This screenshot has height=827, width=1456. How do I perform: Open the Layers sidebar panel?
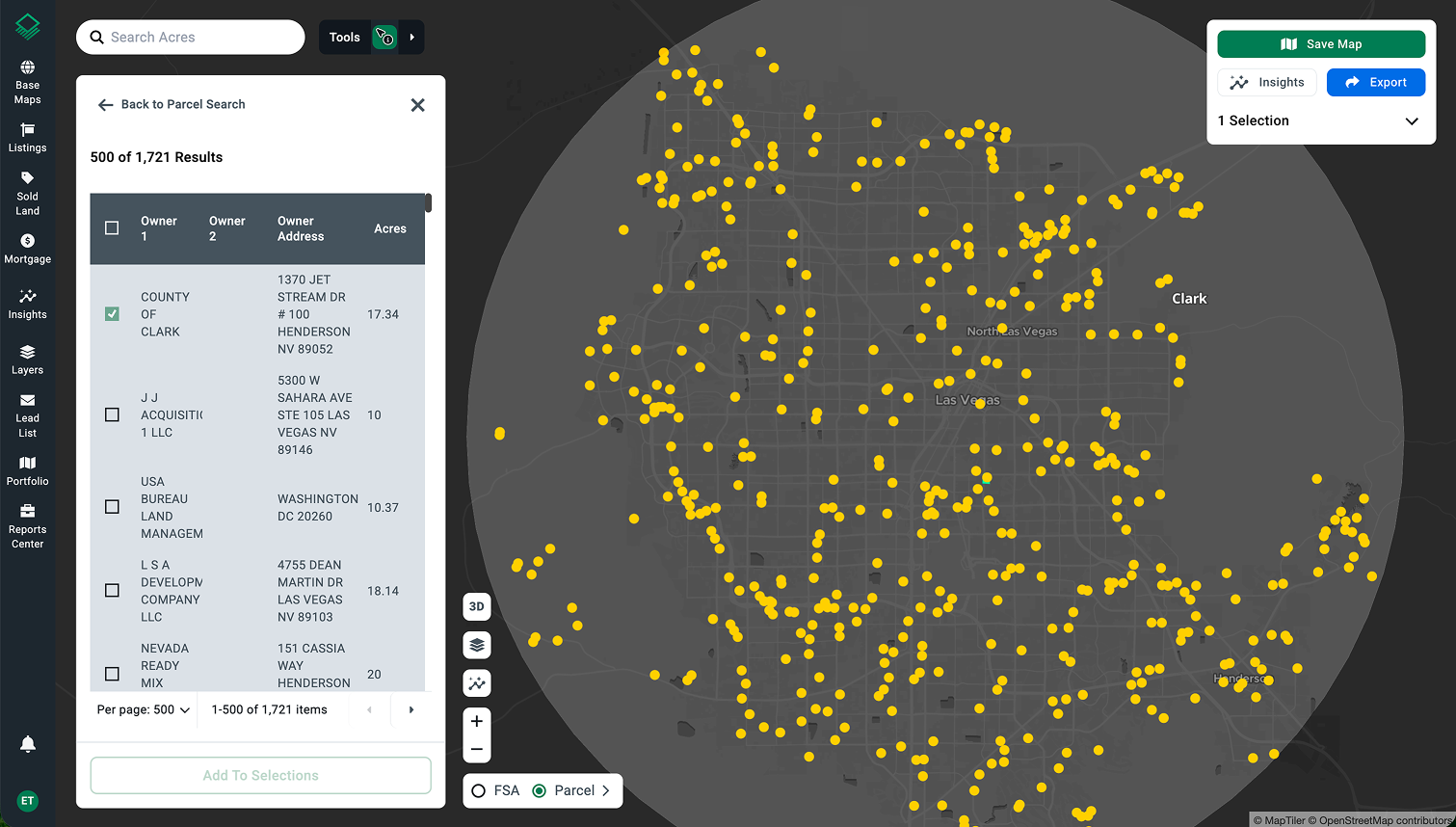(27, 360)
